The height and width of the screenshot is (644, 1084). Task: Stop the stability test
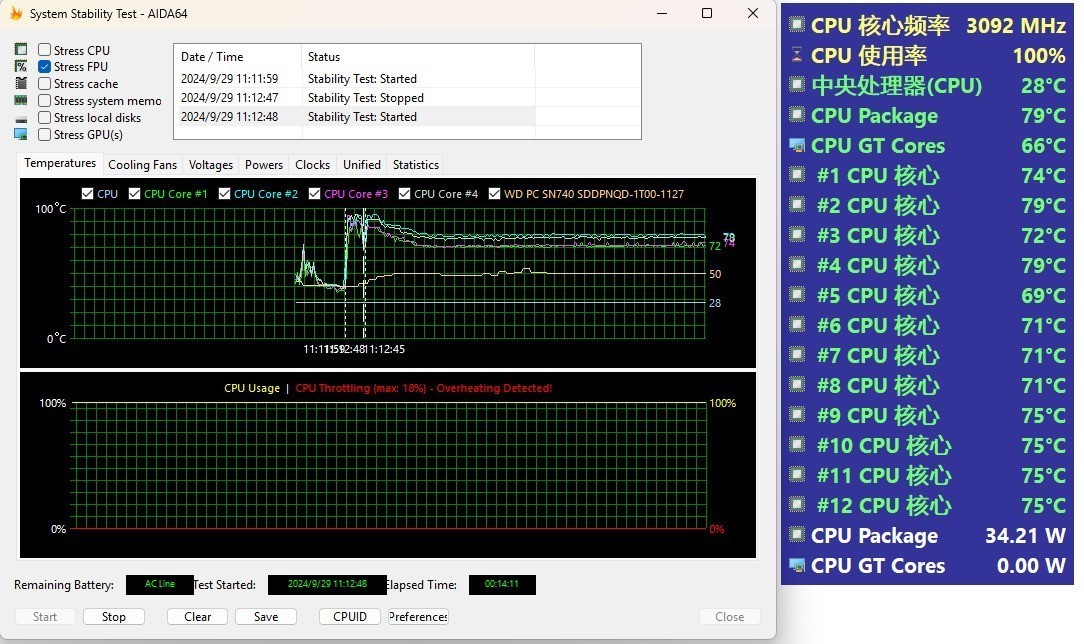tap(113, 616)
